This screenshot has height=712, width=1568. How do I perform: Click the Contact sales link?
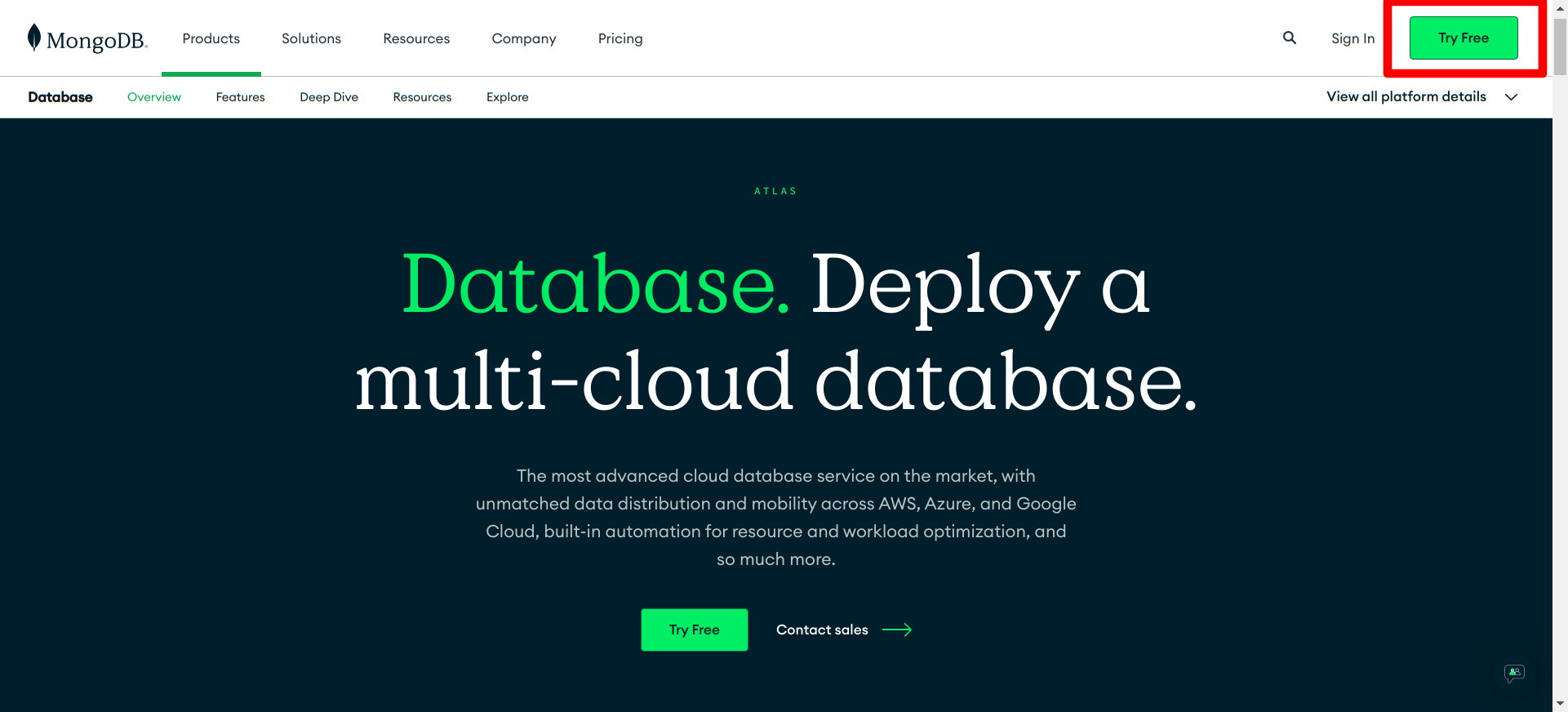point(822,630)
